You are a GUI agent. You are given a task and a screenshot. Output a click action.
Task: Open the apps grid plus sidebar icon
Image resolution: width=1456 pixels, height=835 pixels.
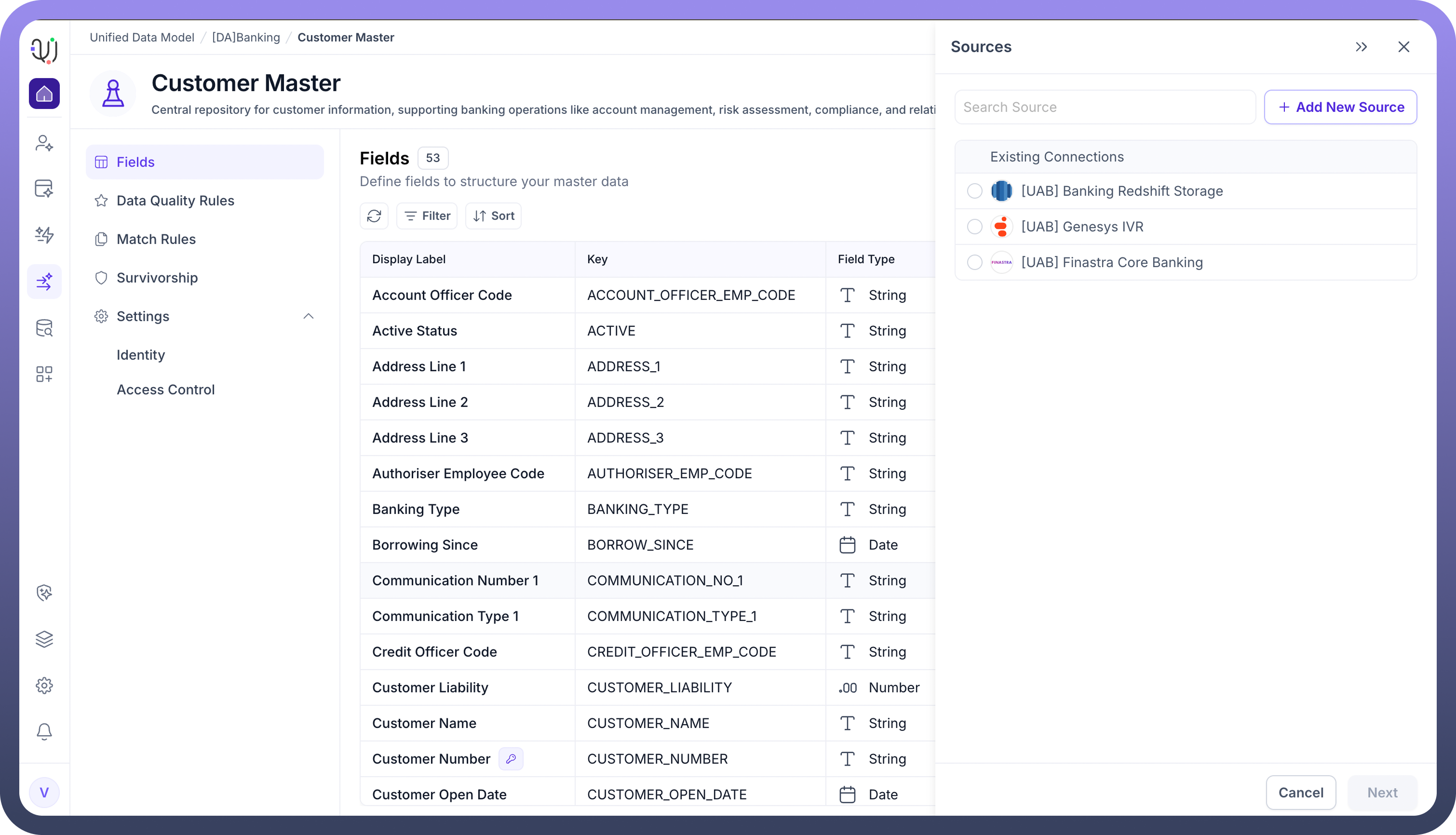[44, 375]
